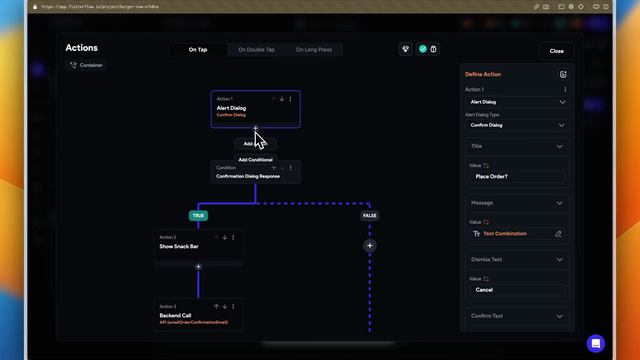Click the FALSE branch label

[x=370, y=216]
